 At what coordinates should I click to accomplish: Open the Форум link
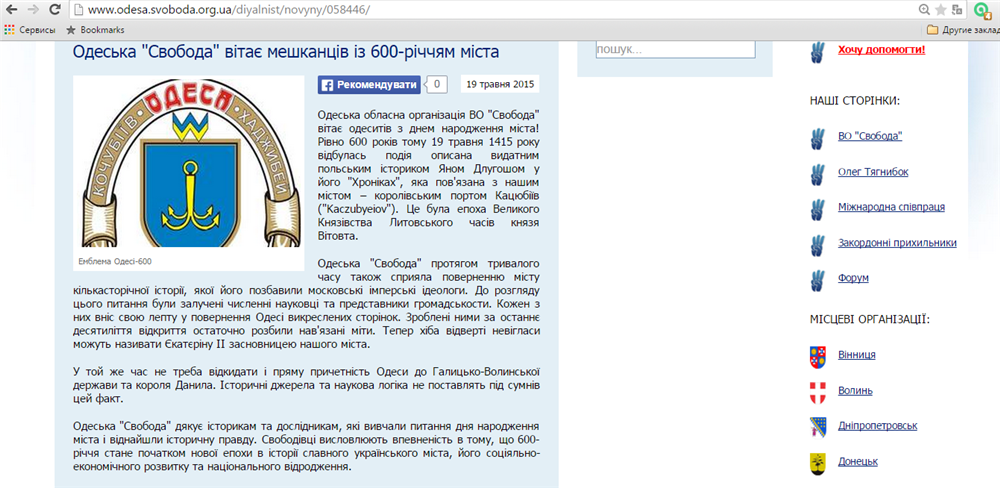(853, 278)
